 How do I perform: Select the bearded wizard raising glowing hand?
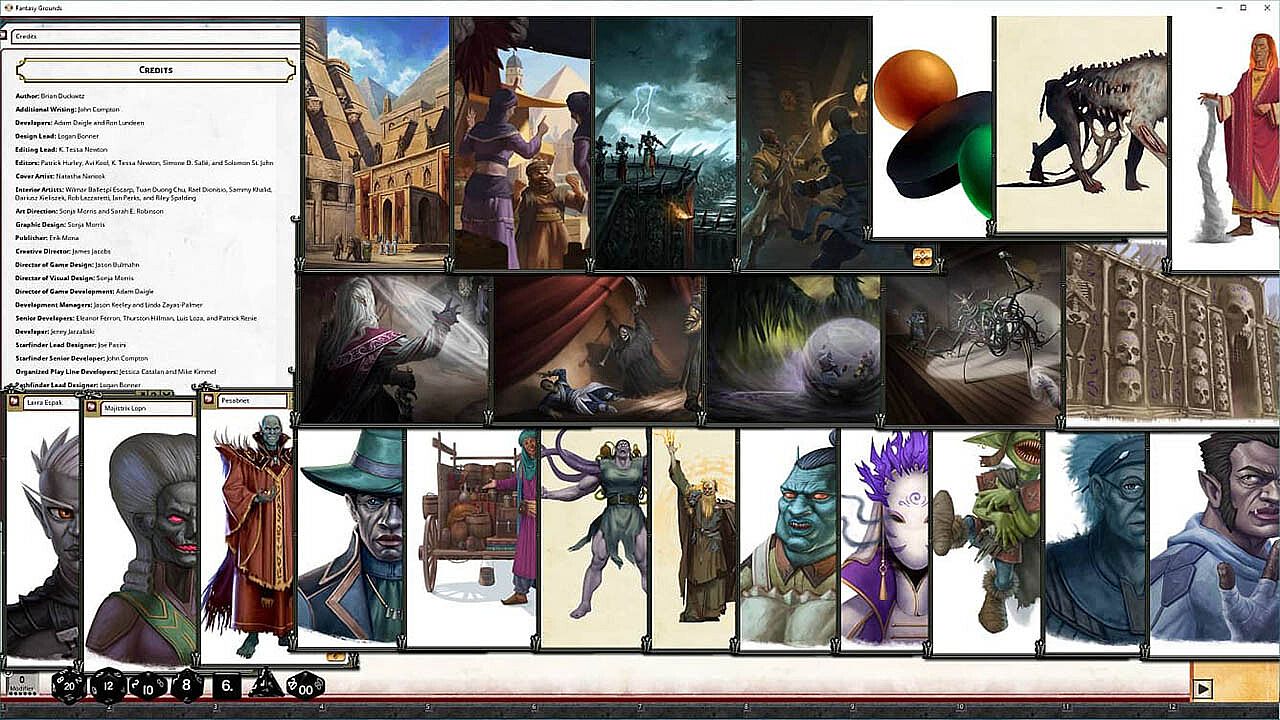(x=694, y=538)
